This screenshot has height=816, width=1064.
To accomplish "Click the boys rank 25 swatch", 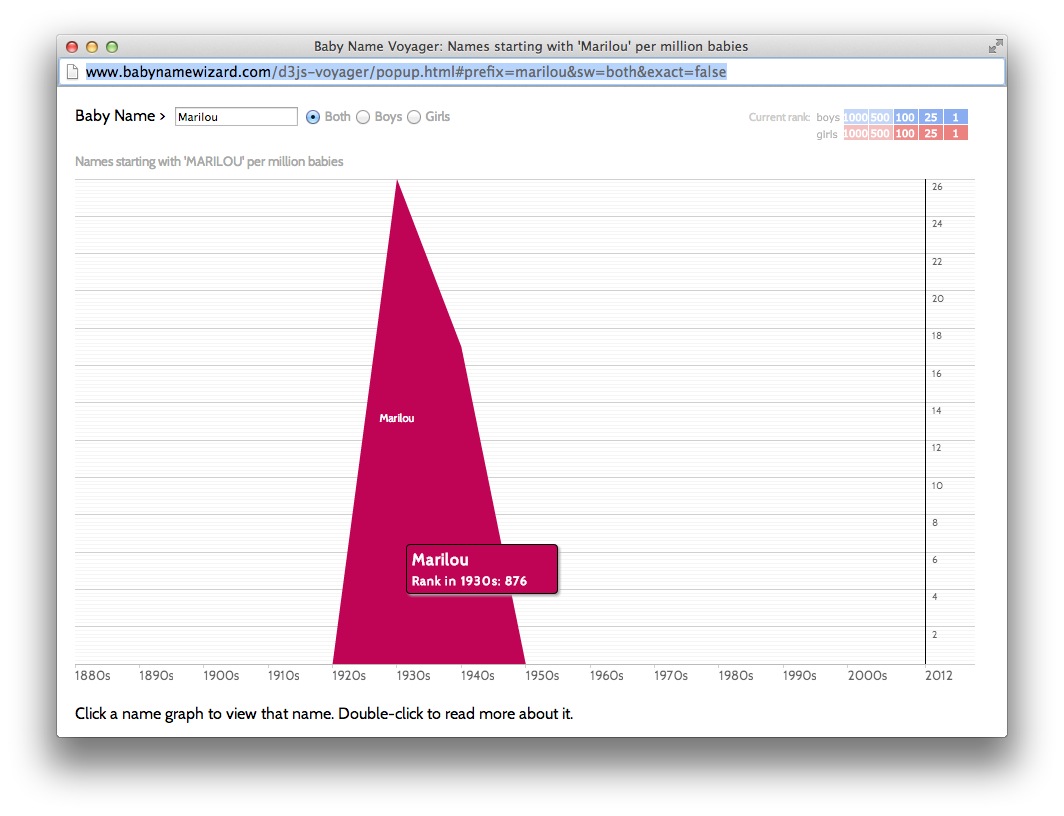I will [x=930, y=117].
